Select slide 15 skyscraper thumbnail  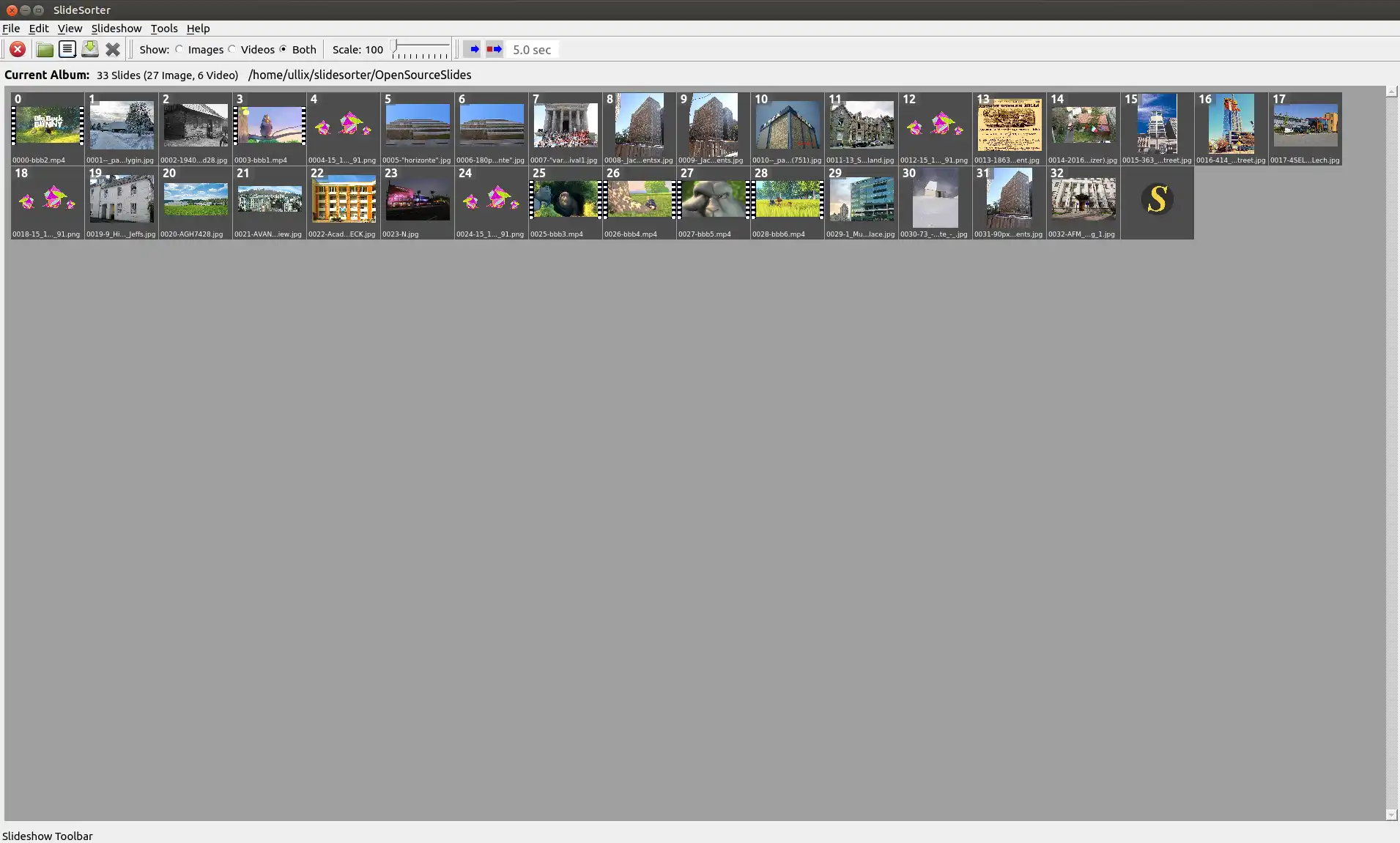1158,128
